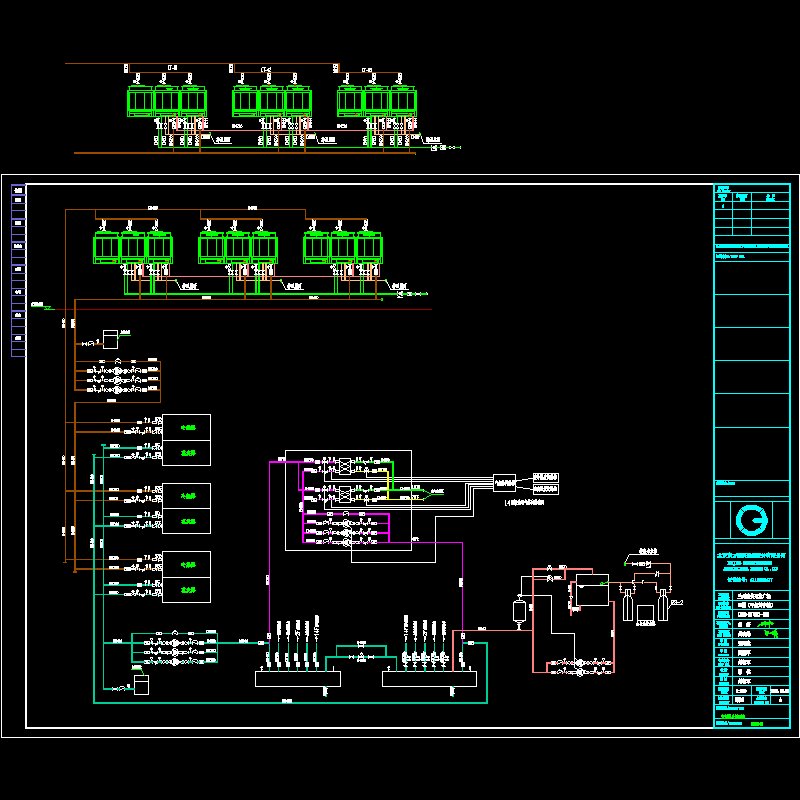Select bottom pump in brown condenser pump group
The height and width of the screenshot is (800, 800).
pos(117,390)
